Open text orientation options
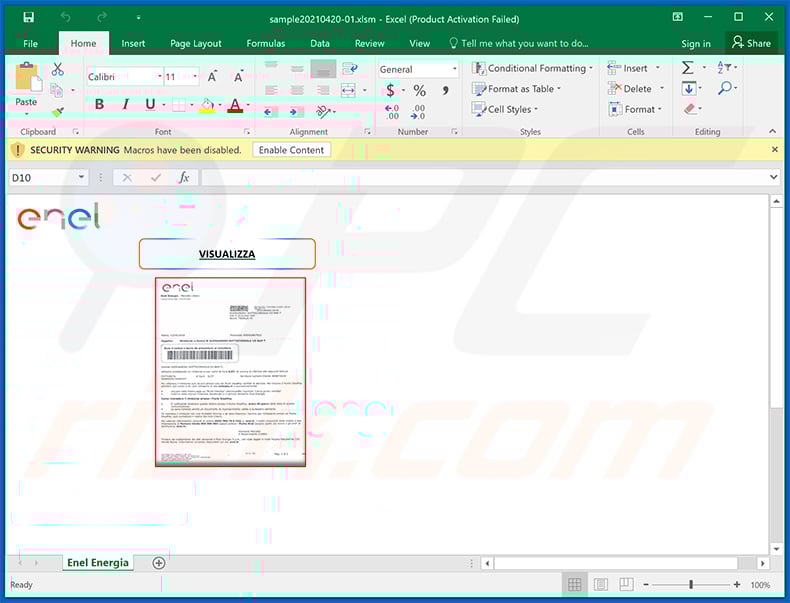The width and height of the screenshot is (790, 603). tap(325, 112)
